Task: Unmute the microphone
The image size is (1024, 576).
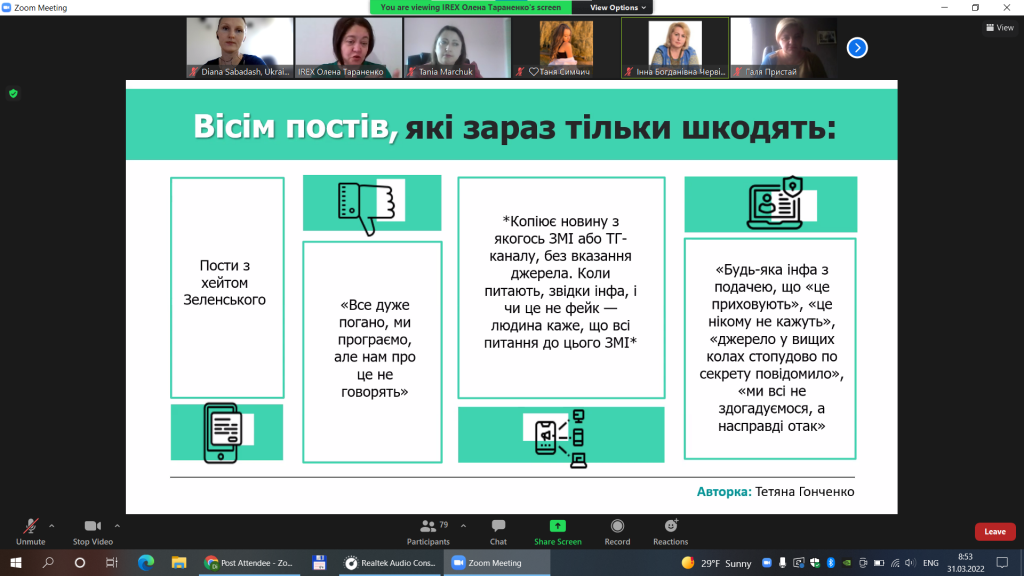Action: [x=30, y=532]
